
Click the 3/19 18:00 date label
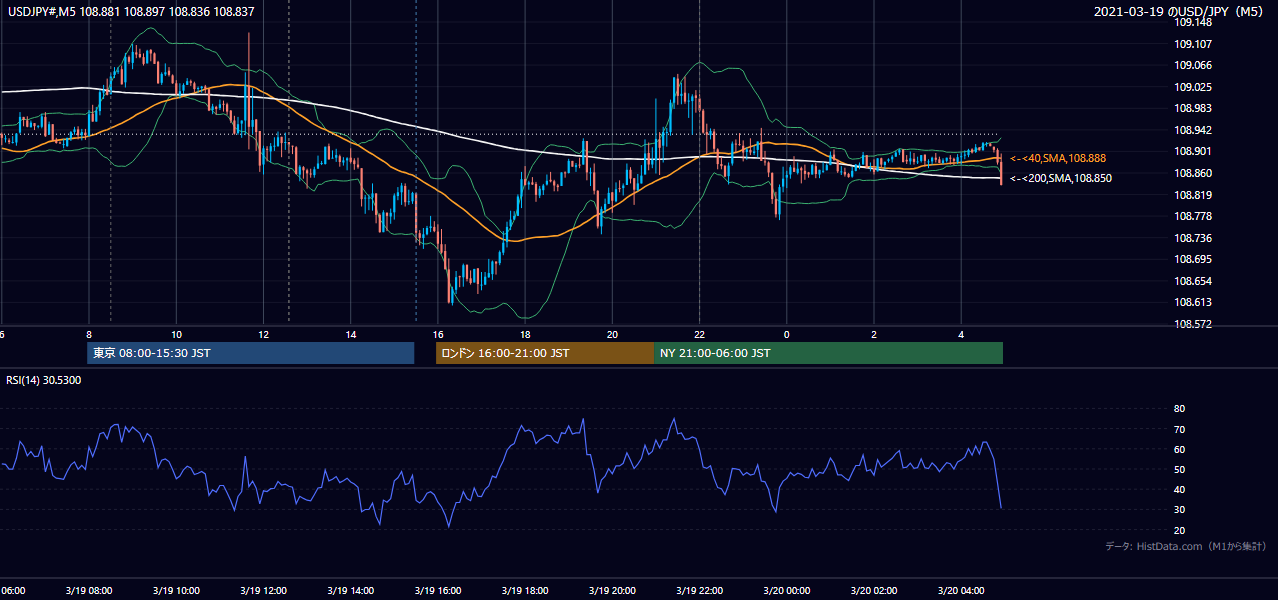click(x=525, y=591)
